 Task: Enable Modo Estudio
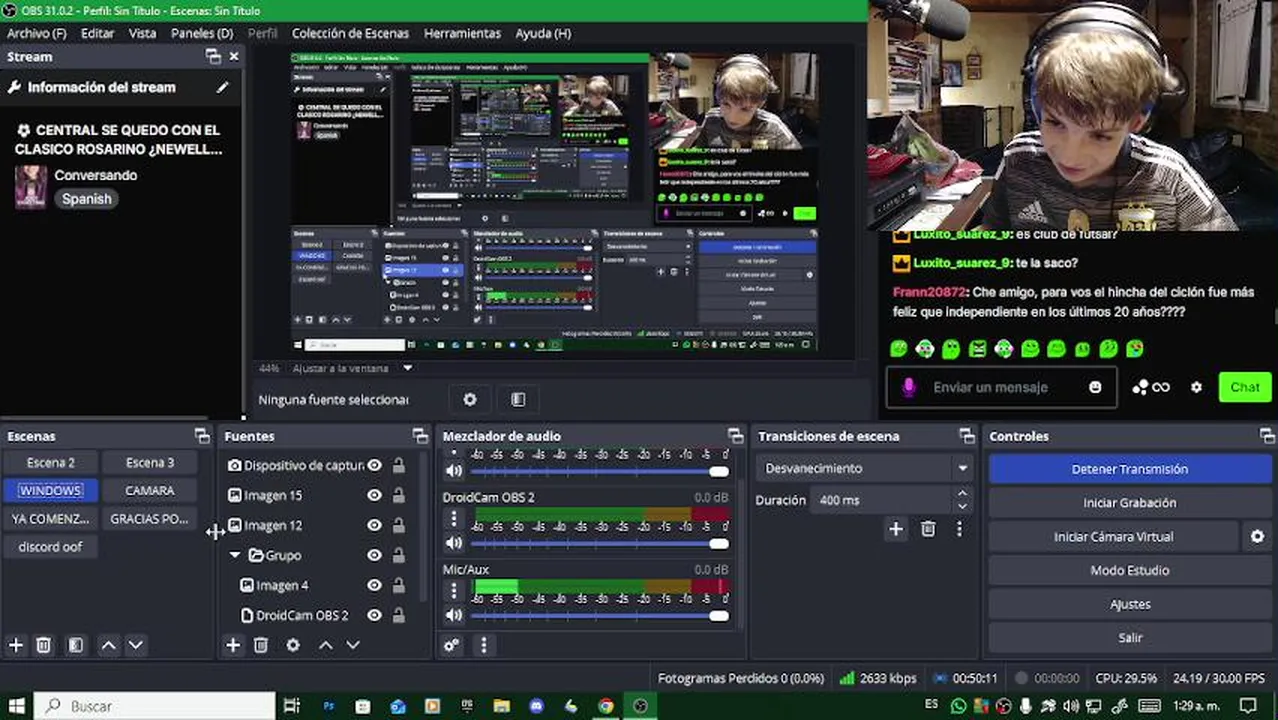pos(1130,570)
